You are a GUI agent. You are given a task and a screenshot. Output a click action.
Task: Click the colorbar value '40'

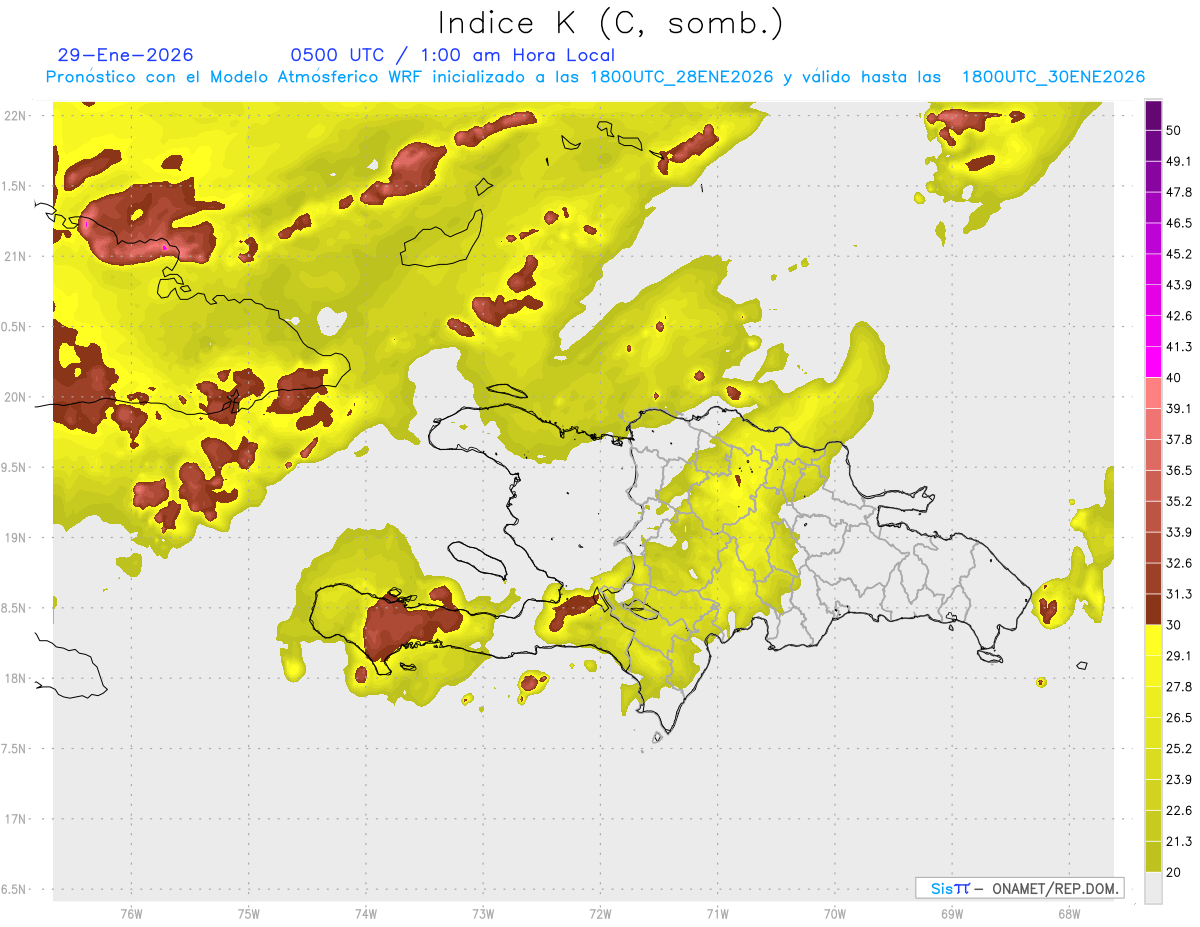point(1175,378)
